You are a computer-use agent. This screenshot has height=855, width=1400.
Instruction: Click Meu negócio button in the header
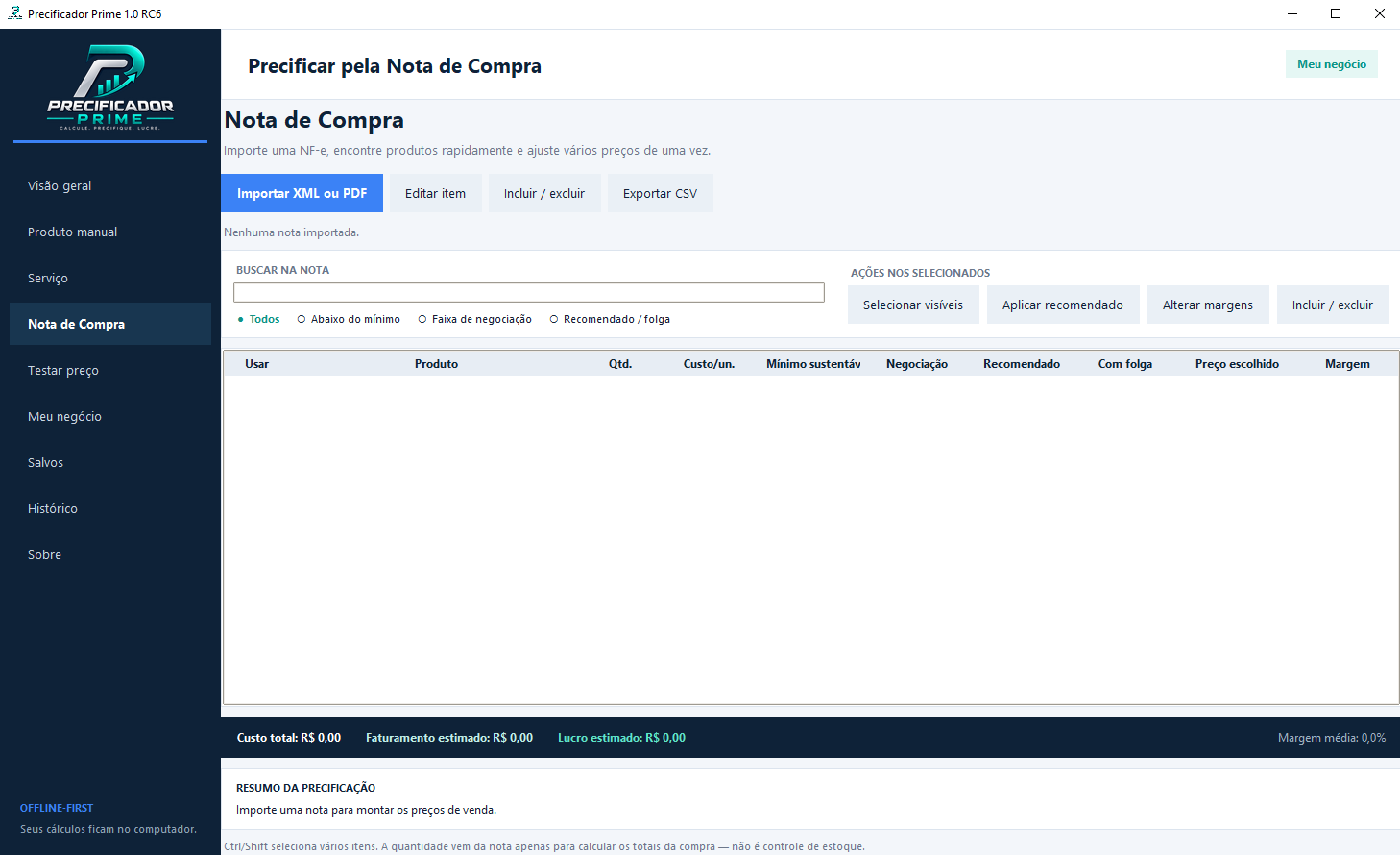(1332, 64)
